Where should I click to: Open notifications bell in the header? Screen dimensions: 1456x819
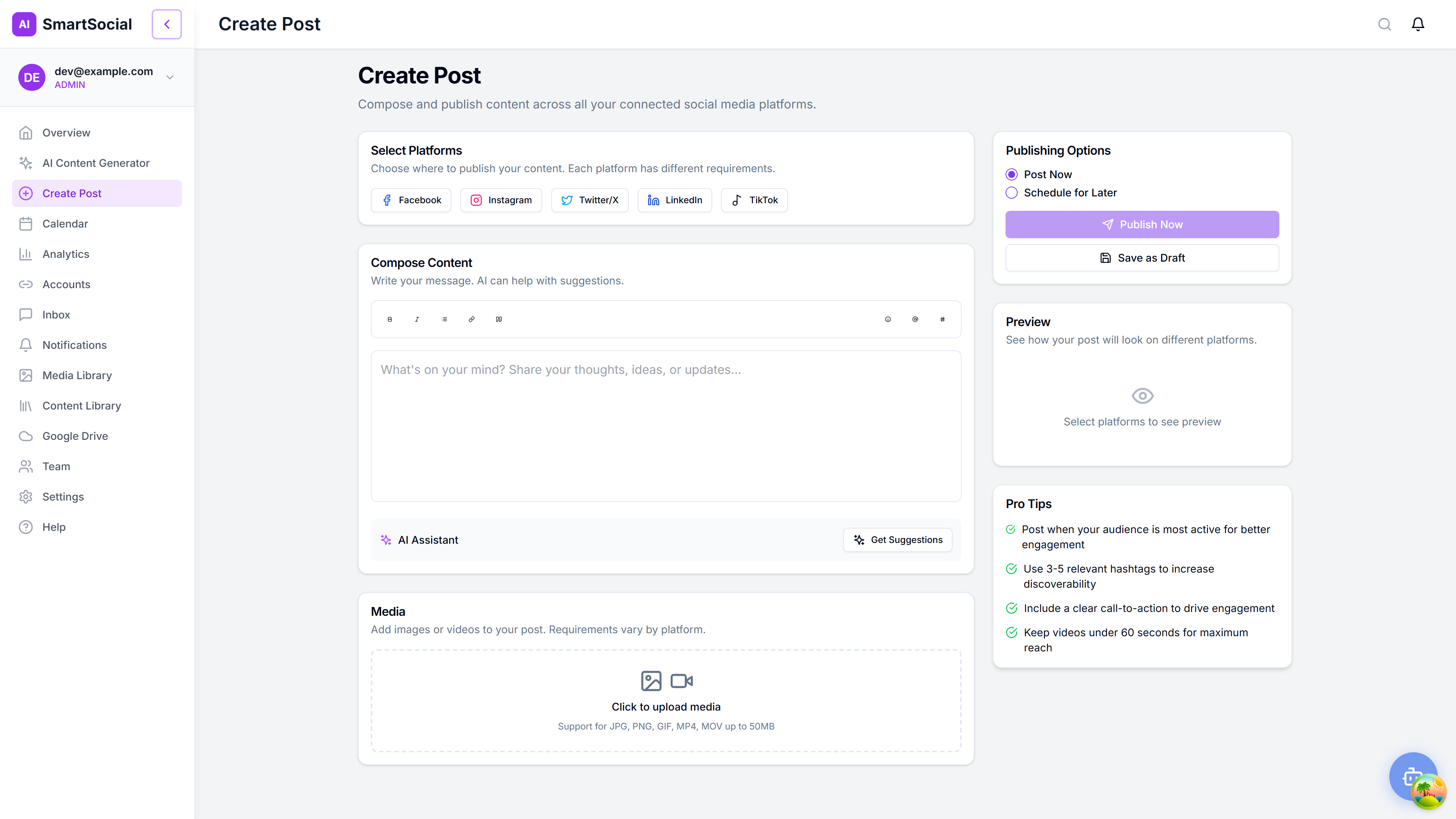(1418, 24)
